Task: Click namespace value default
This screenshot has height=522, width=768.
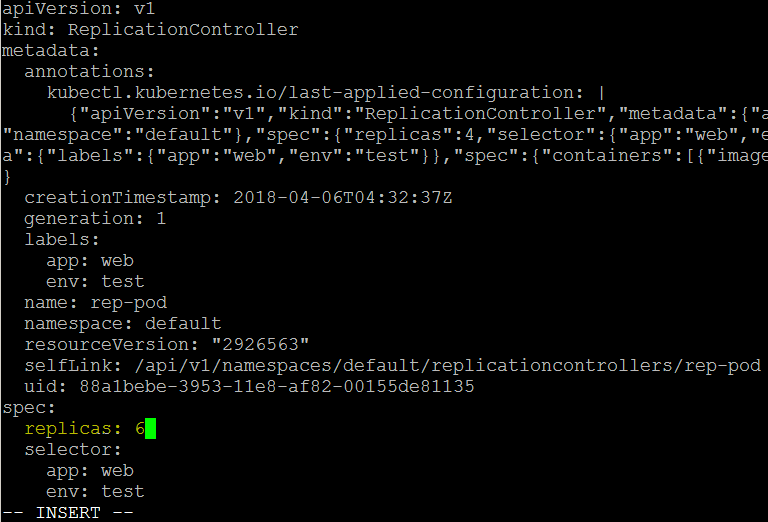Action: (183, 324)
